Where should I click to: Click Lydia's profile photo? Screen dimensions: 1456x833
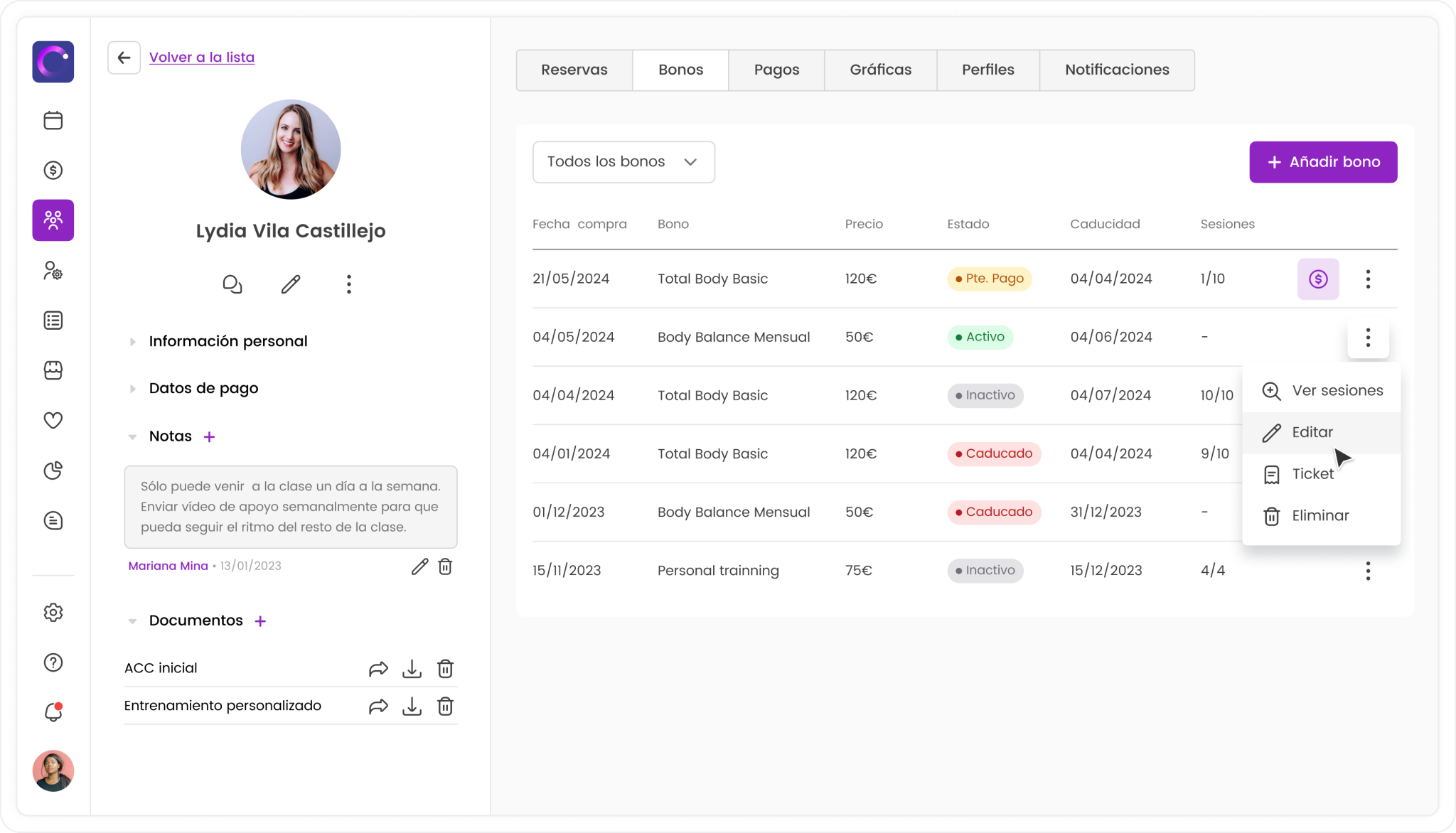click(x=291, y=149)
